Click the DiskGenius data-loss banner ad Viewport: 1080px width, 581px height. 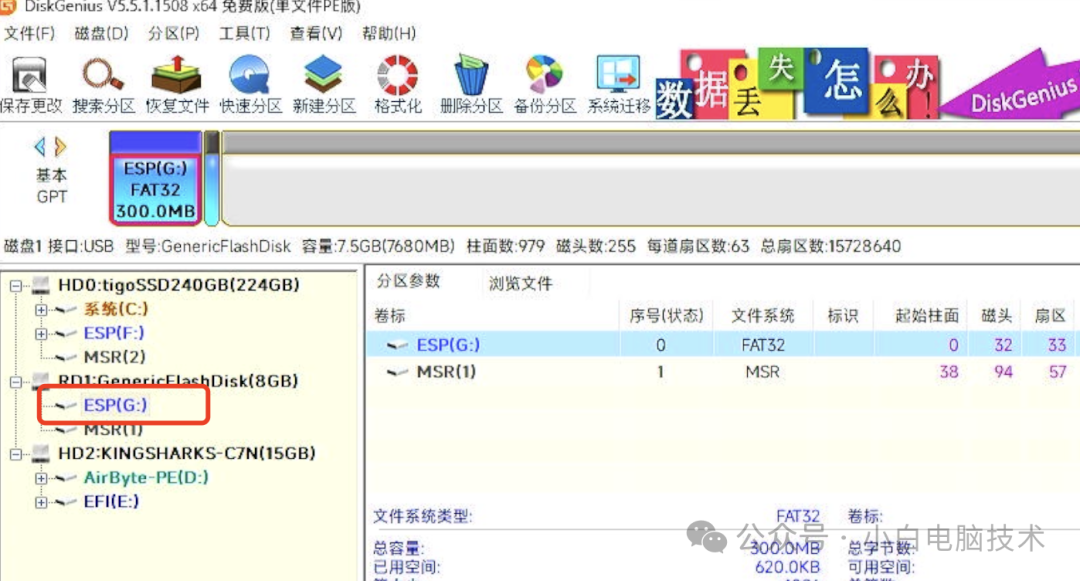point(868,84)
